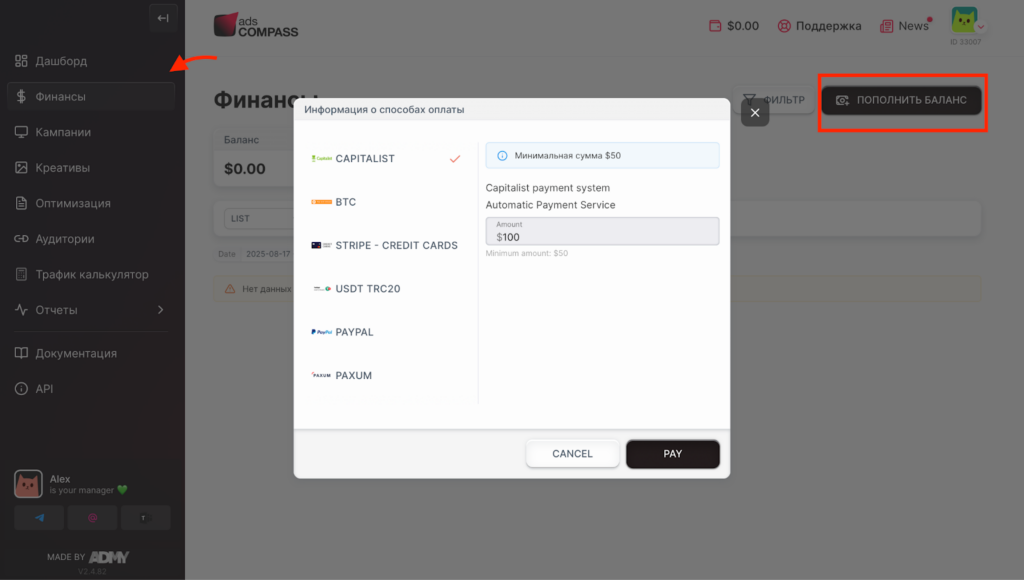
Task: Click the Креативы image icon
Action: click(22, 168)
